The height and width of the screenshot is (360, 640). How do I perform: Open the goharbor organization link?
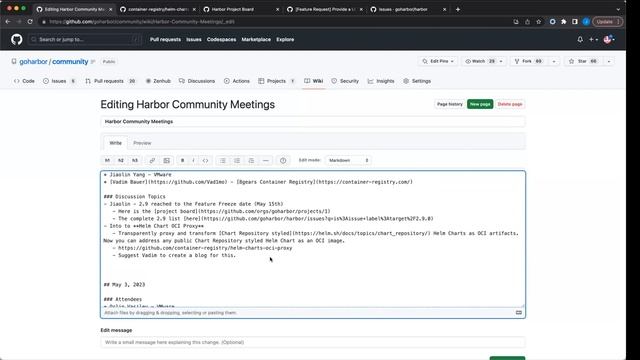pyautogui.click(x=33, y=62)
